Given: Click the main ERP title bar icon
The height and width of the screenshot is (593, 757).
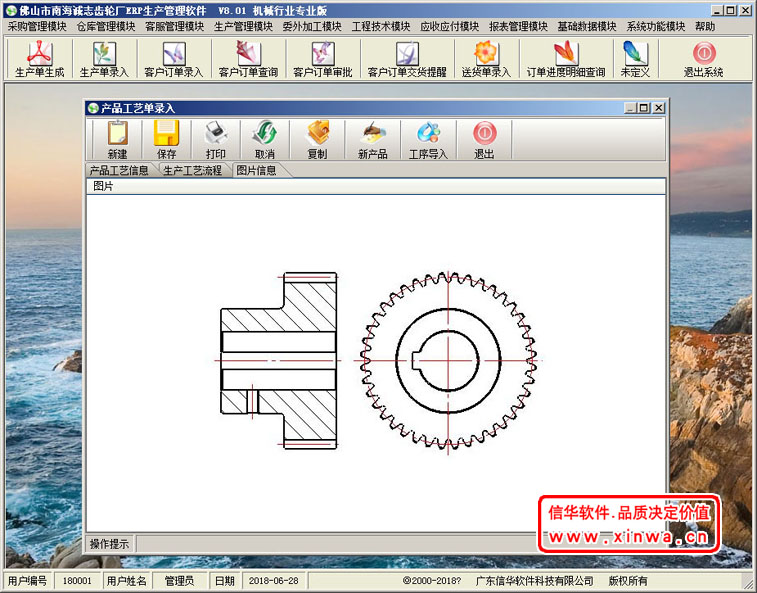Looking at the screenshot, I should coord(12,10).
